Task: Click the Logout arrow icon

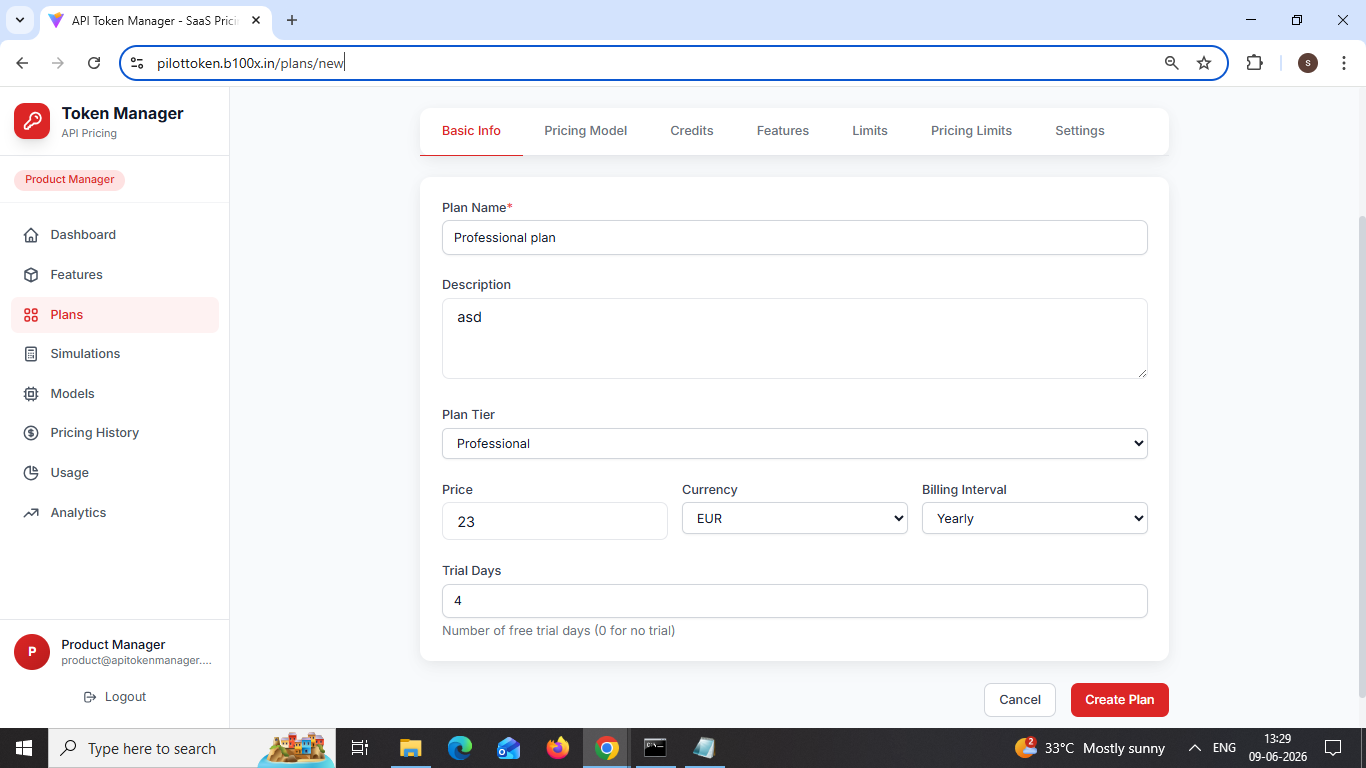Action: point(90,697)
